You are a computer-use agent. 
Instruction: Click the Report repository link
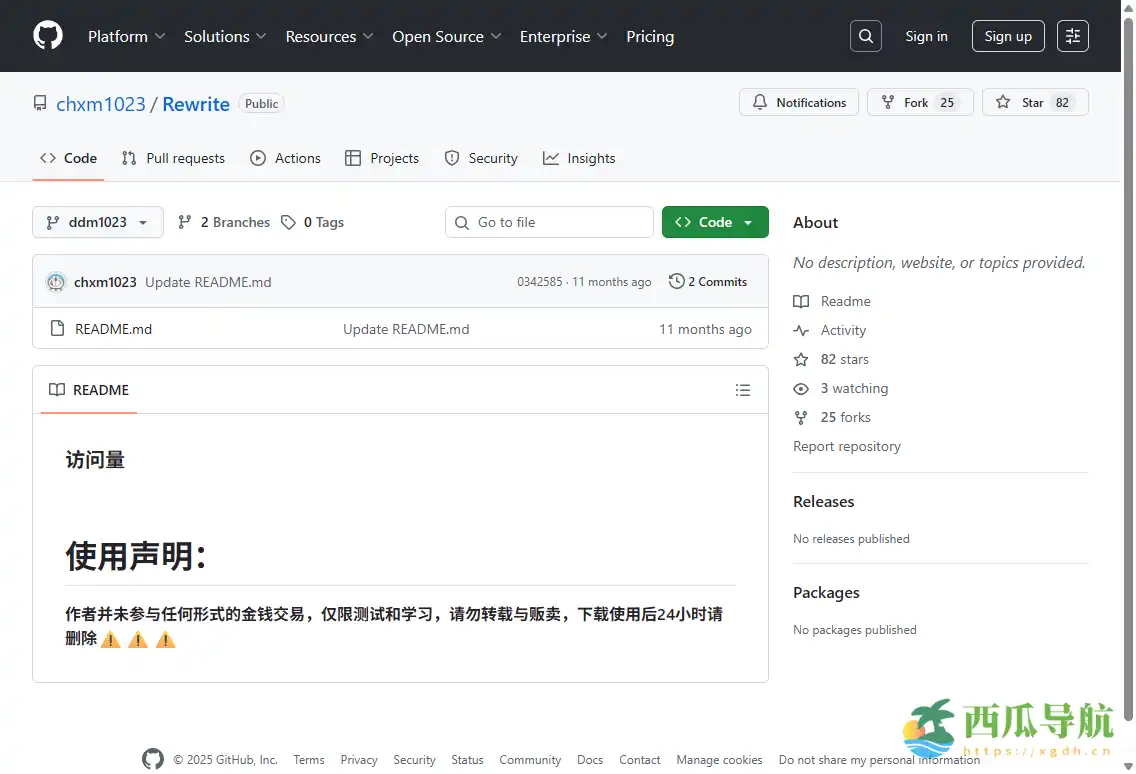(847, 446)
